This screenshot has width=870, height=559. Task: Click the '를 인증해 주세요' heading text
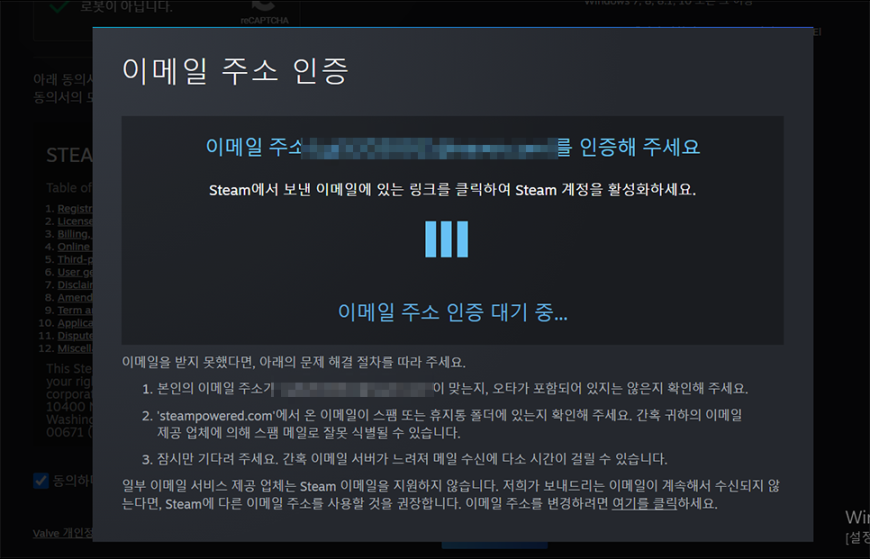click(629, 147)
